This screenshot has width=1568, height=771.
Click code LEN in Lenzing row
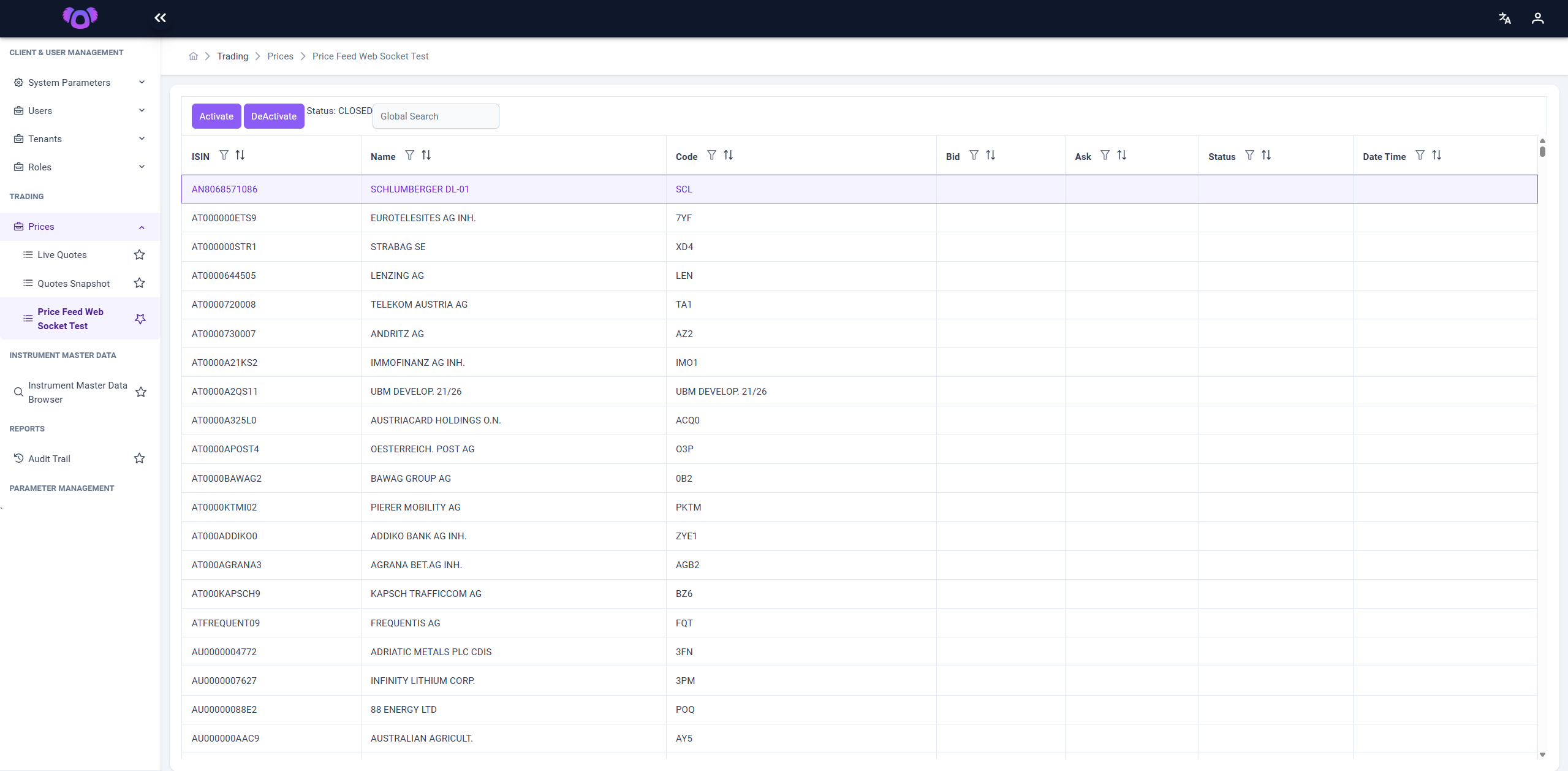click(684, 276)
